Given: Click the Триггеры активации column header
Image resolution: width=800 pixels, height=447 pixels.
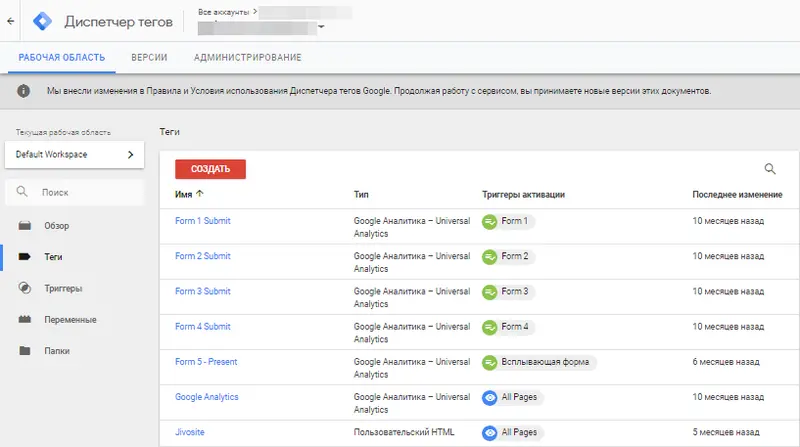Looking at the screenshot, I should 523,194.
